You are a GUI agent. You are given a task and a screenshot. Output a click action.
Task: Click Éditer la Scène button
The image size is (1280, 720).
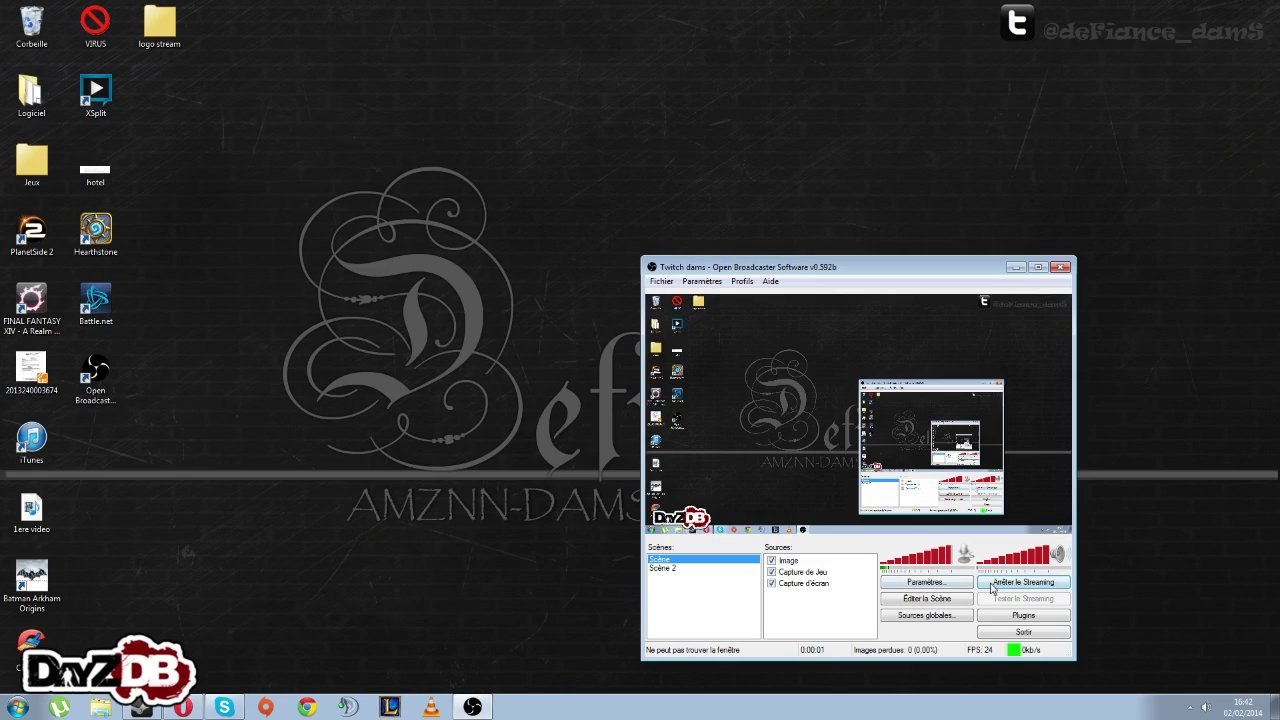[x=926, y=599]
